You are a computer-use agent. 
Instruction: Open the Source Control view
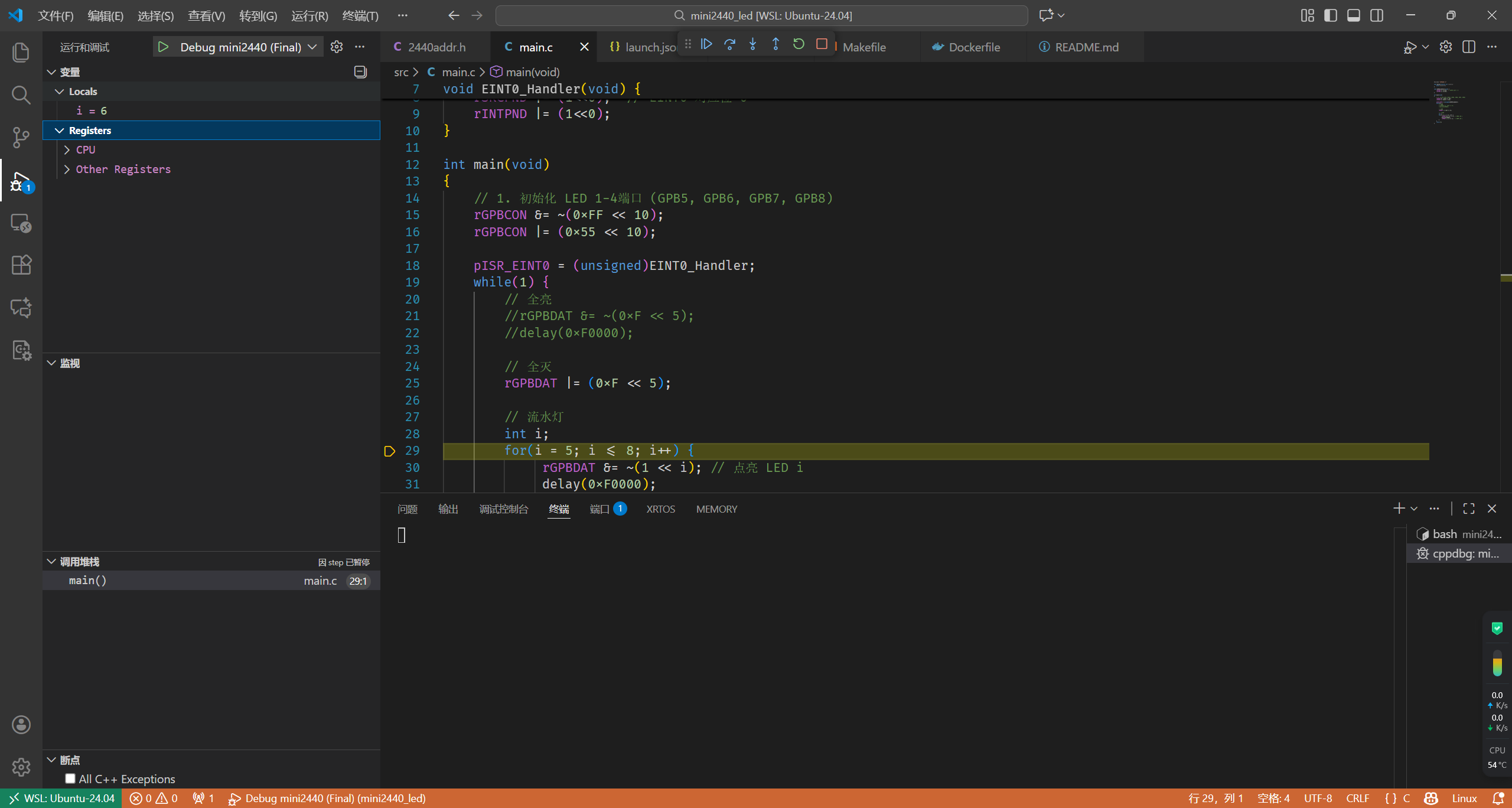click(21, 137)
